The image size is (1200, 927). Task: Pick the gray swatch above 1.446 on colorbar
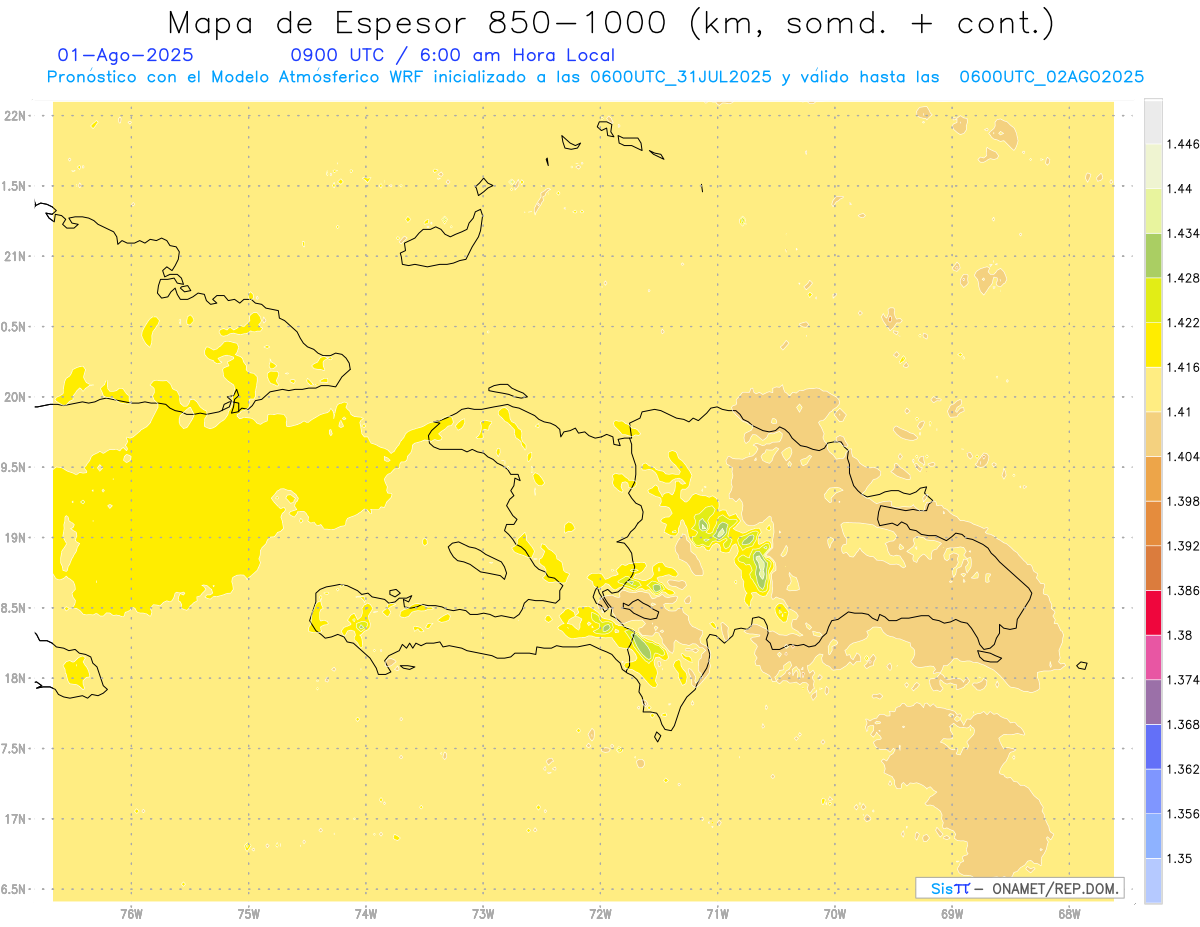tap(1153, 121)
